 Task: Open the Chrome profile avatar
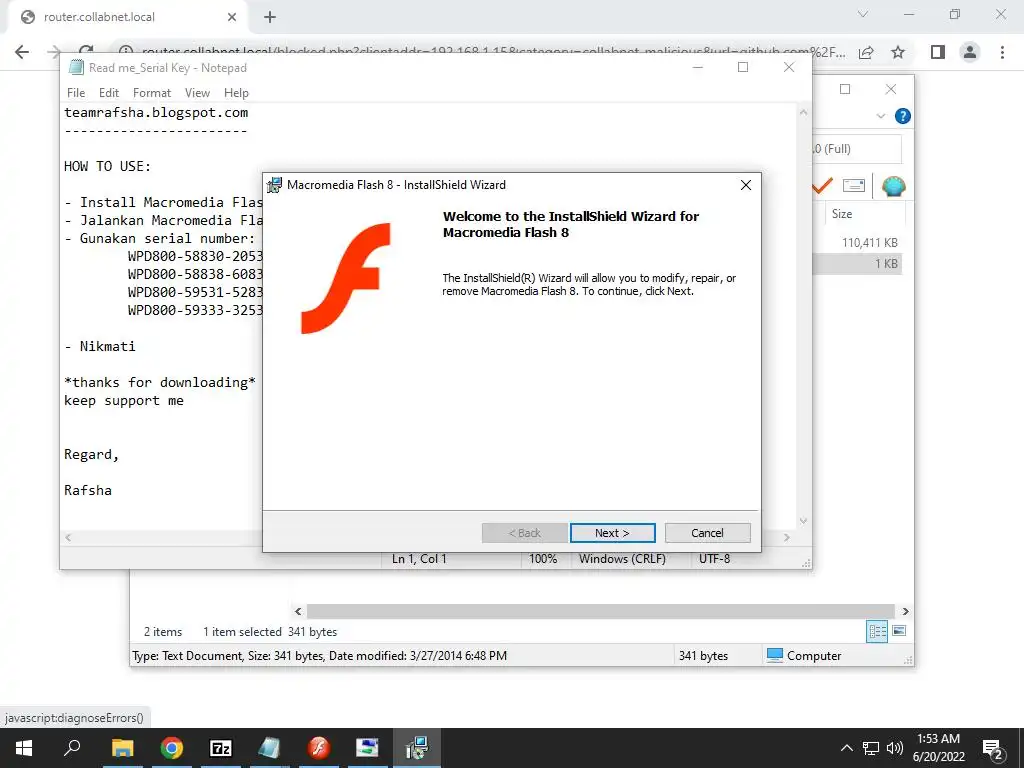point(970,52)
